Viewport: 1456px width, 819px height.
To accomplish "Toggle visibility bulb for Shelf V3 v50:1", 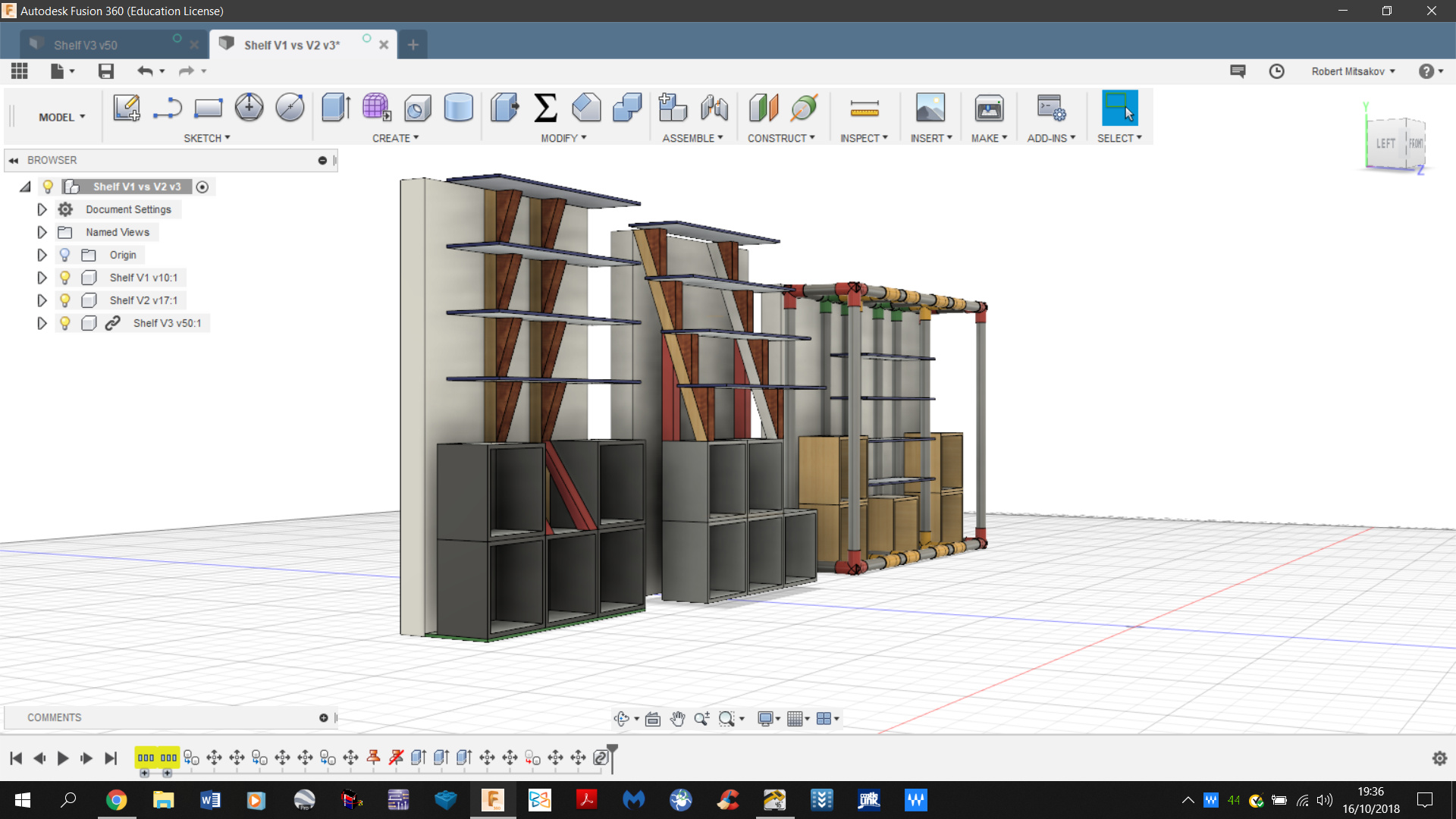I will tap(65, 323).
